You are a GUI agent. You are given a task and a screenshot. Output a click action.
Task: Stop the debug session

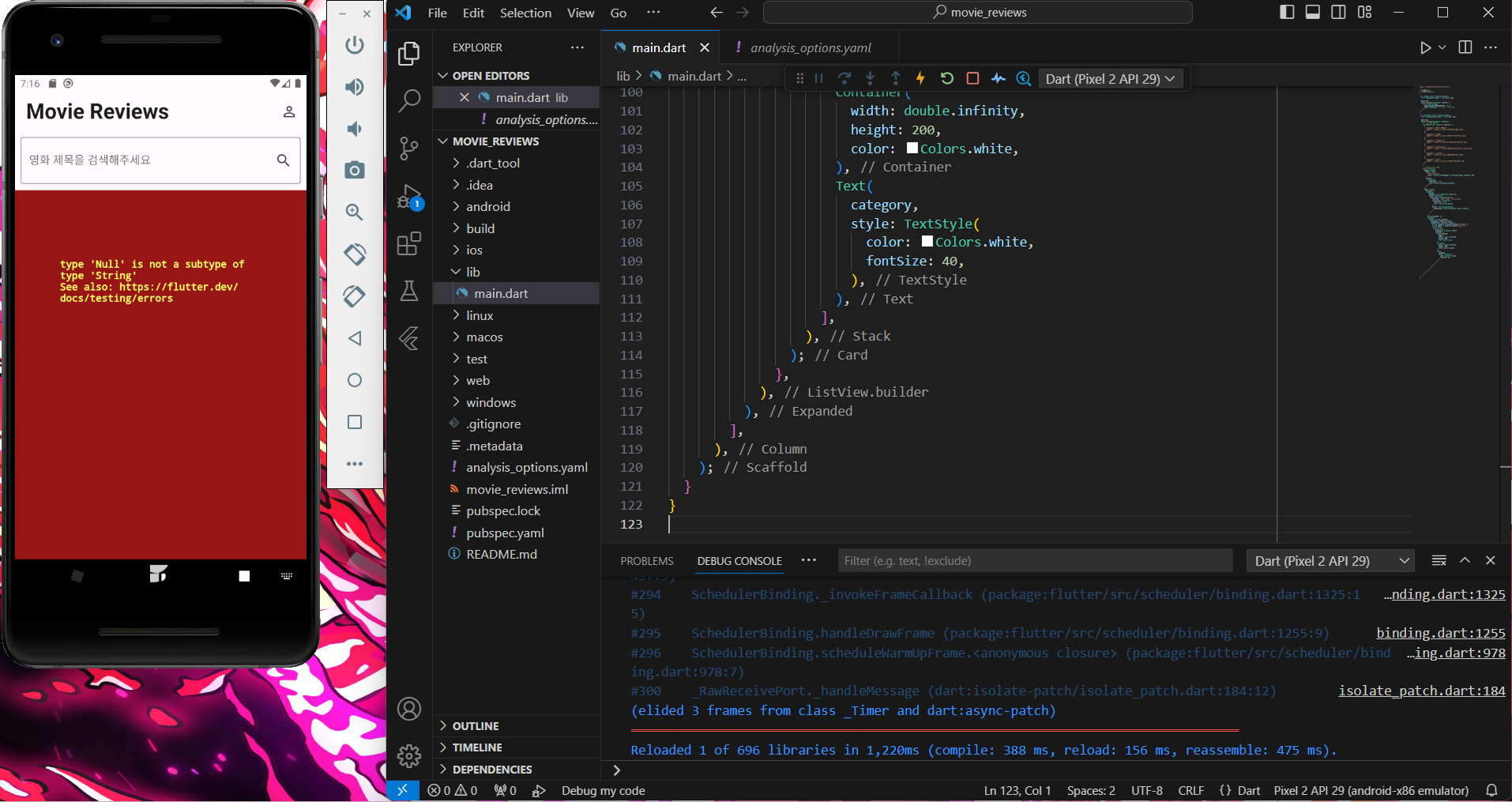[972, 78]
